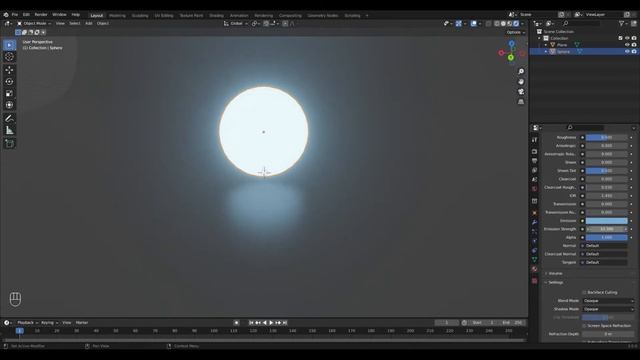Screen dimensions: 640x360
Task: Switch to rendered viewport shading
Action: tap(516, 24)
